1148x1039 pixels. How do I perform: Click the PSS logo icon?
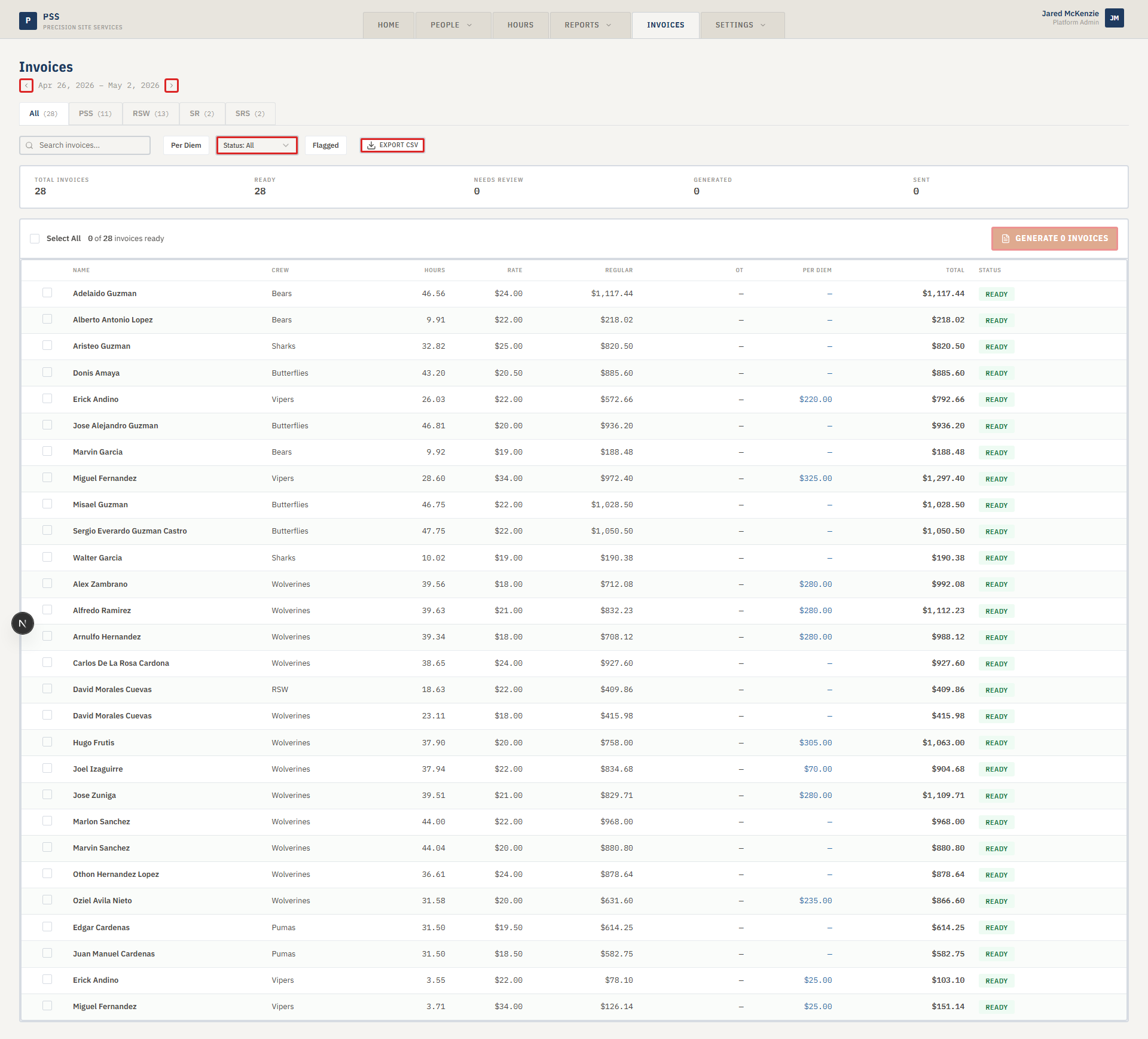click(28, 21)
